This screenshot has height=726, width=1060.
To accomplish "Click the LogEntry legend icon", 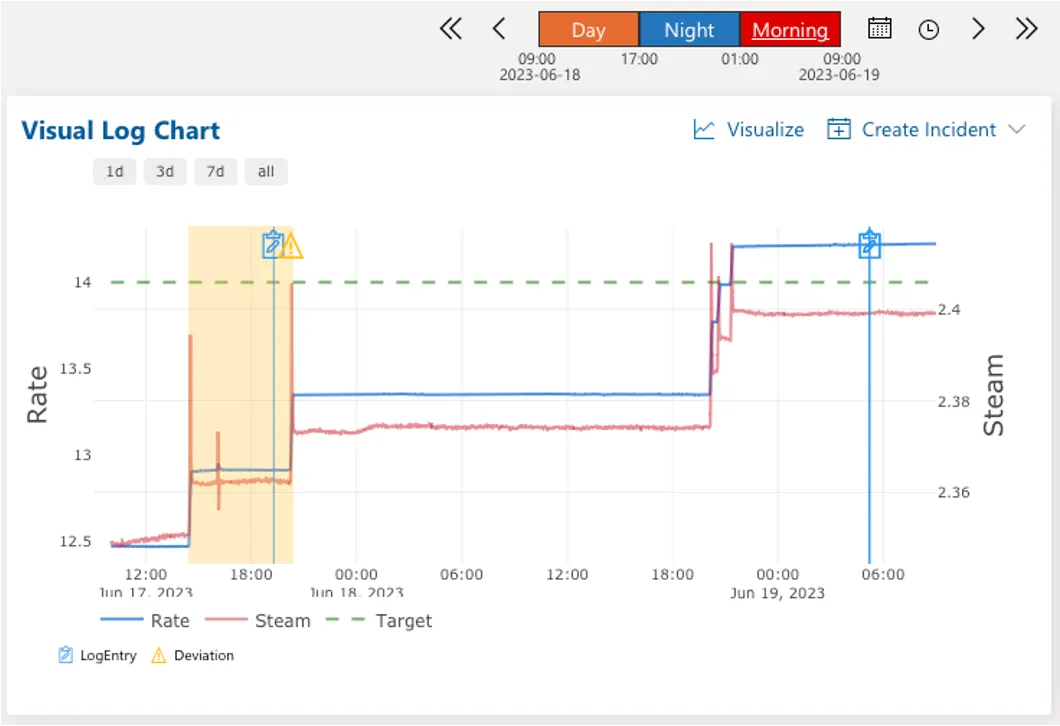I will pos(65,655).
